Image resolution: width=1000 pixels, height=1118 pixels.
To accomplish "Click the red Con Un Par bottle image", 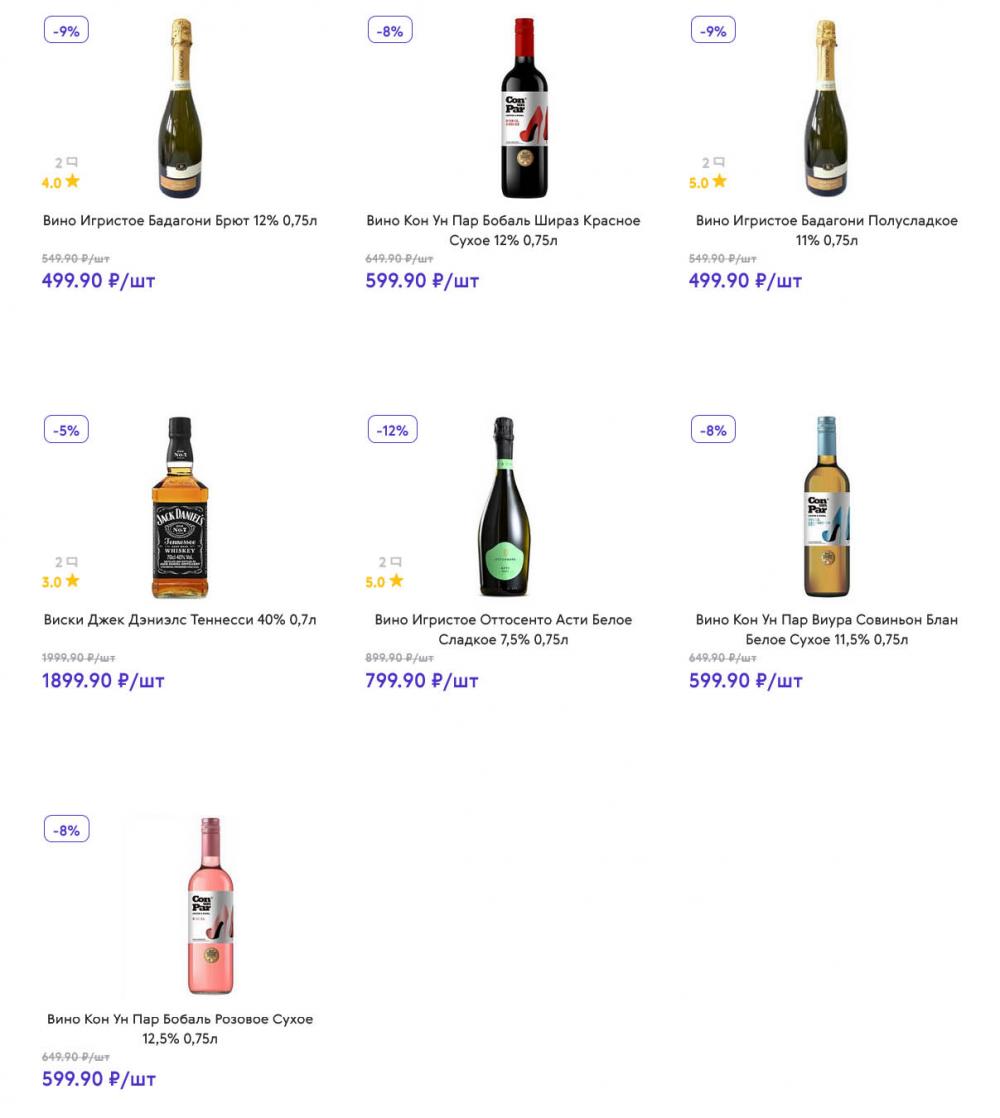I will 524,108.
